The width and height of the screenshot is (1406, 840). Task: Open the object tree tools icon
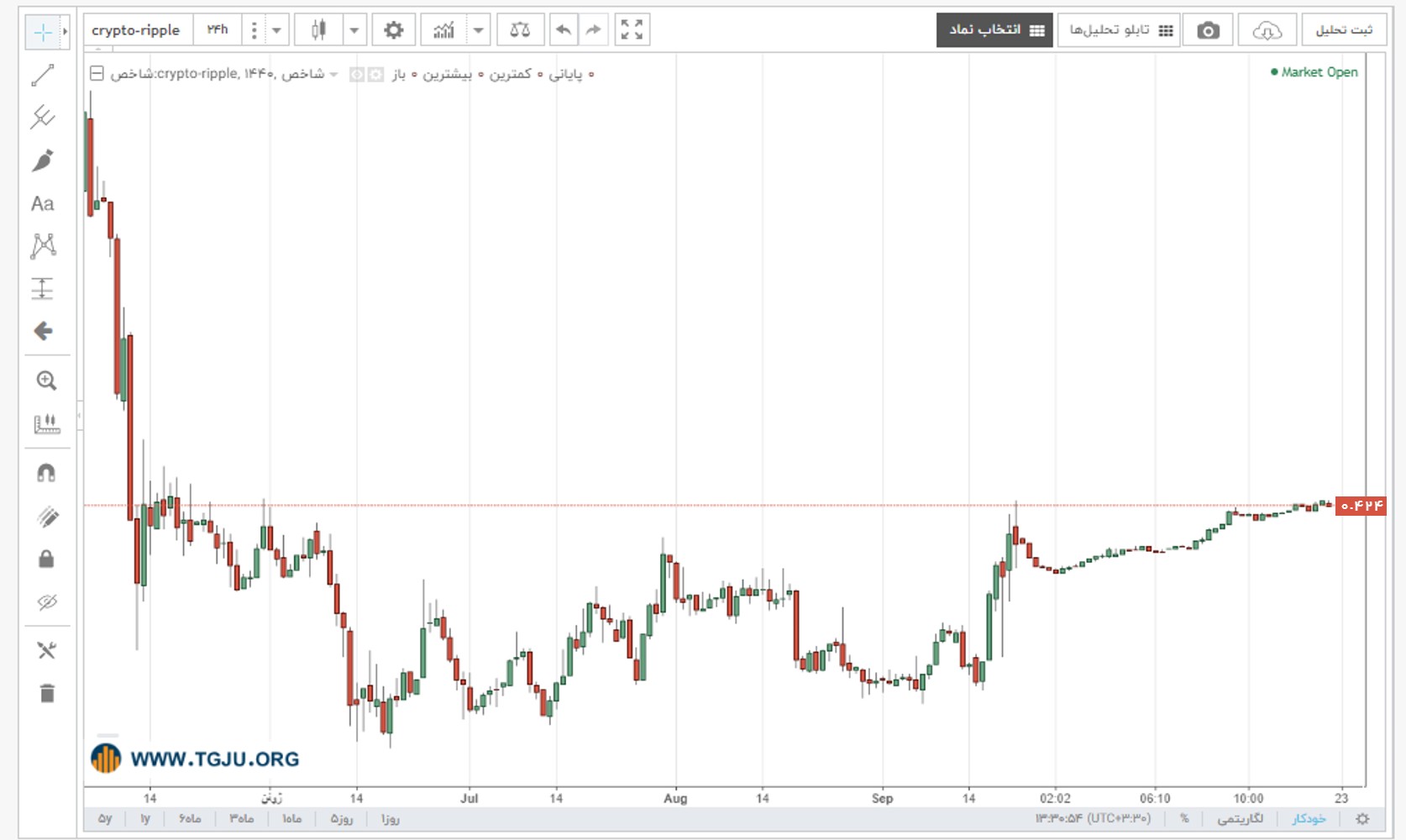click(46, 650)
